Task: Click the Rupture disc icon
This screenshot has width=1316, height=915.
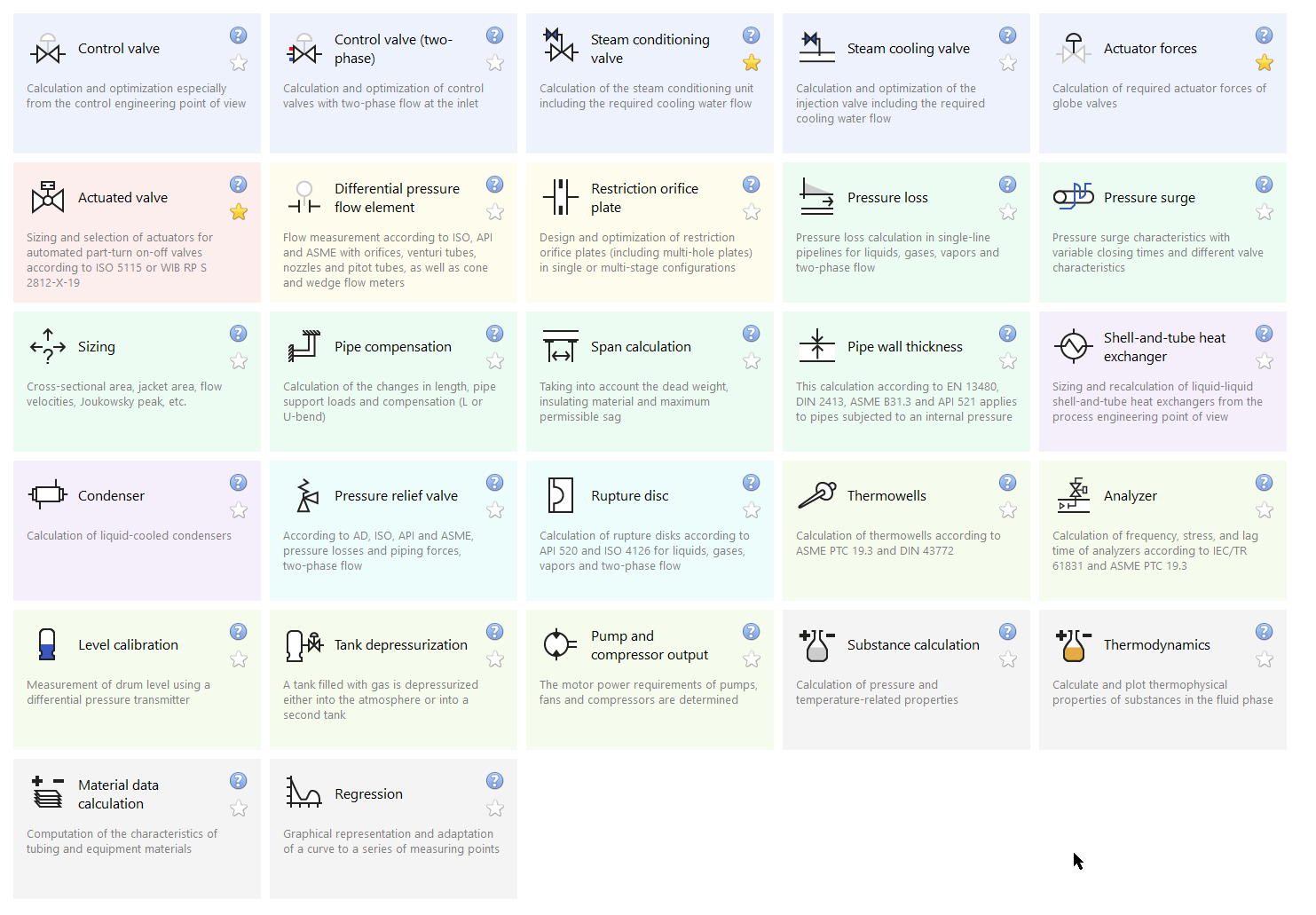Action: (x=560, y=496)
